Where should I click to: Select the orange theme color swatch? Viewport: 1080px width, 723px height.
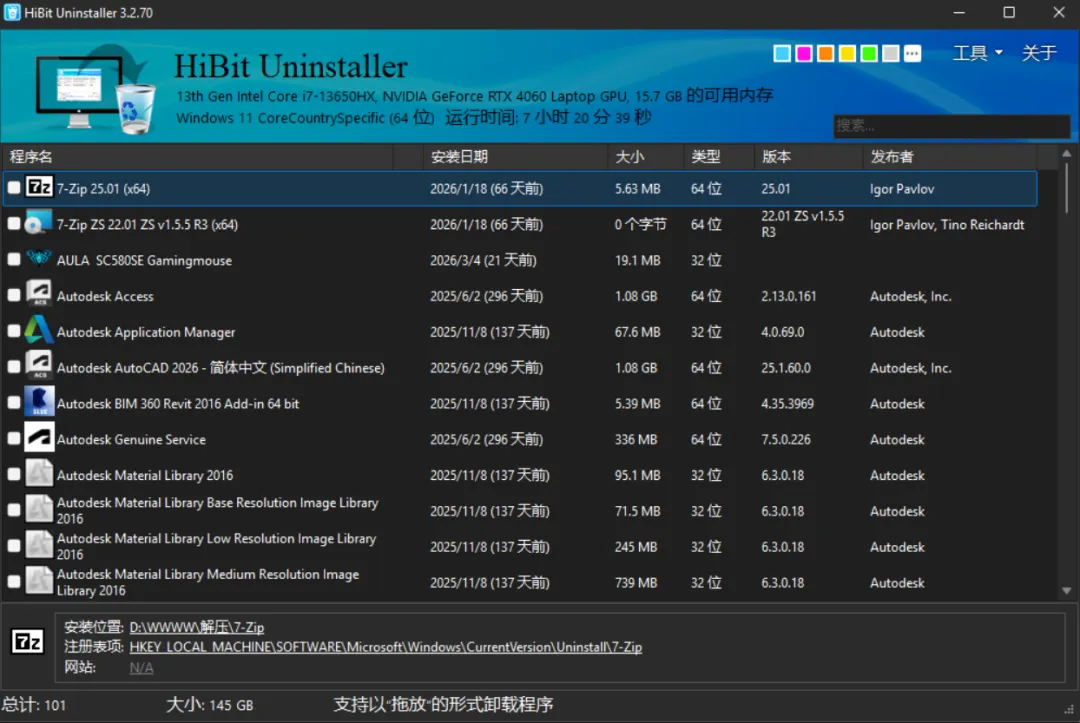tap(825, 54)
